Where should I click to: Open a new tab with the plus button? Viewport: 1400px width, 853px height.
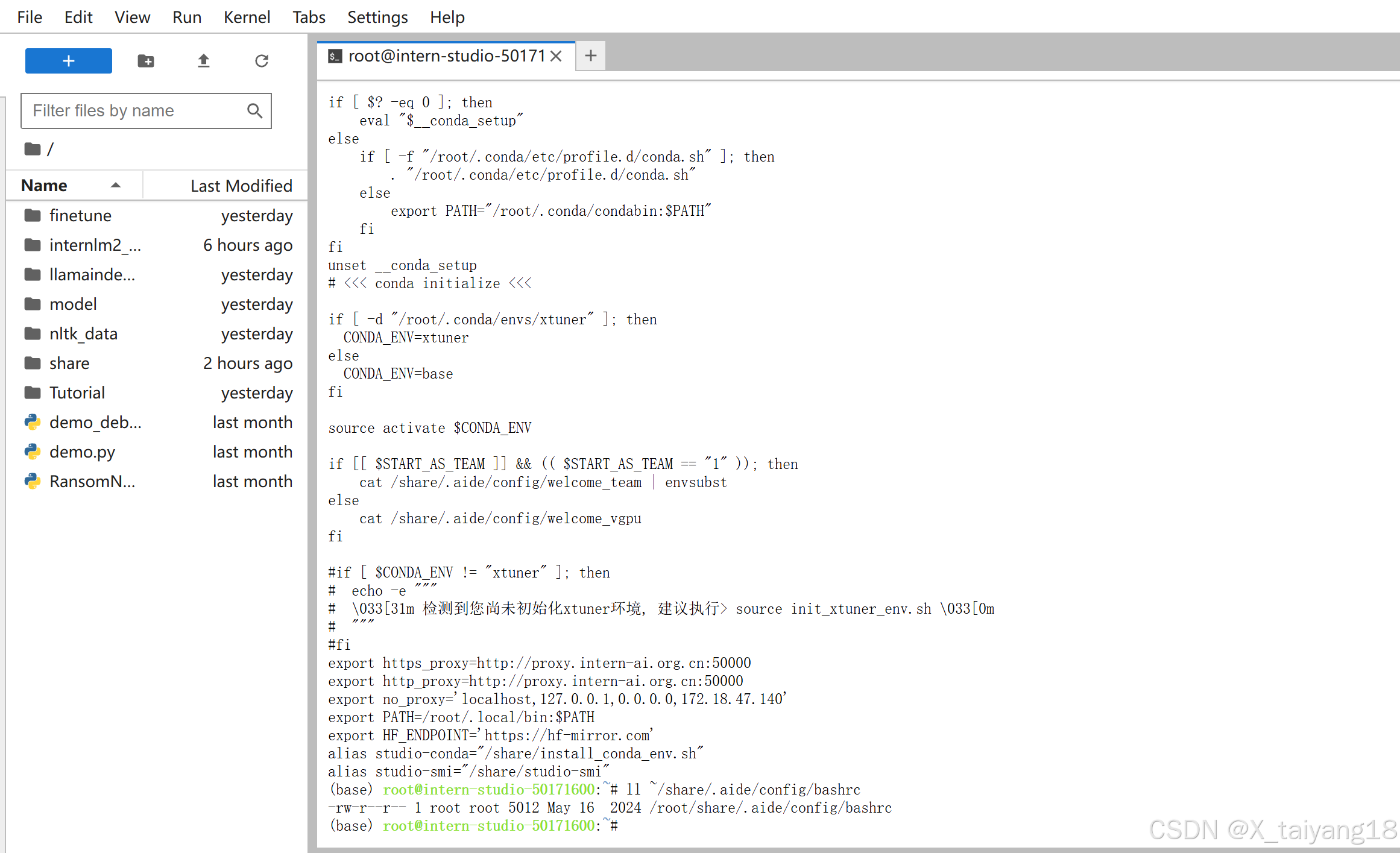[x=590, y=56]
